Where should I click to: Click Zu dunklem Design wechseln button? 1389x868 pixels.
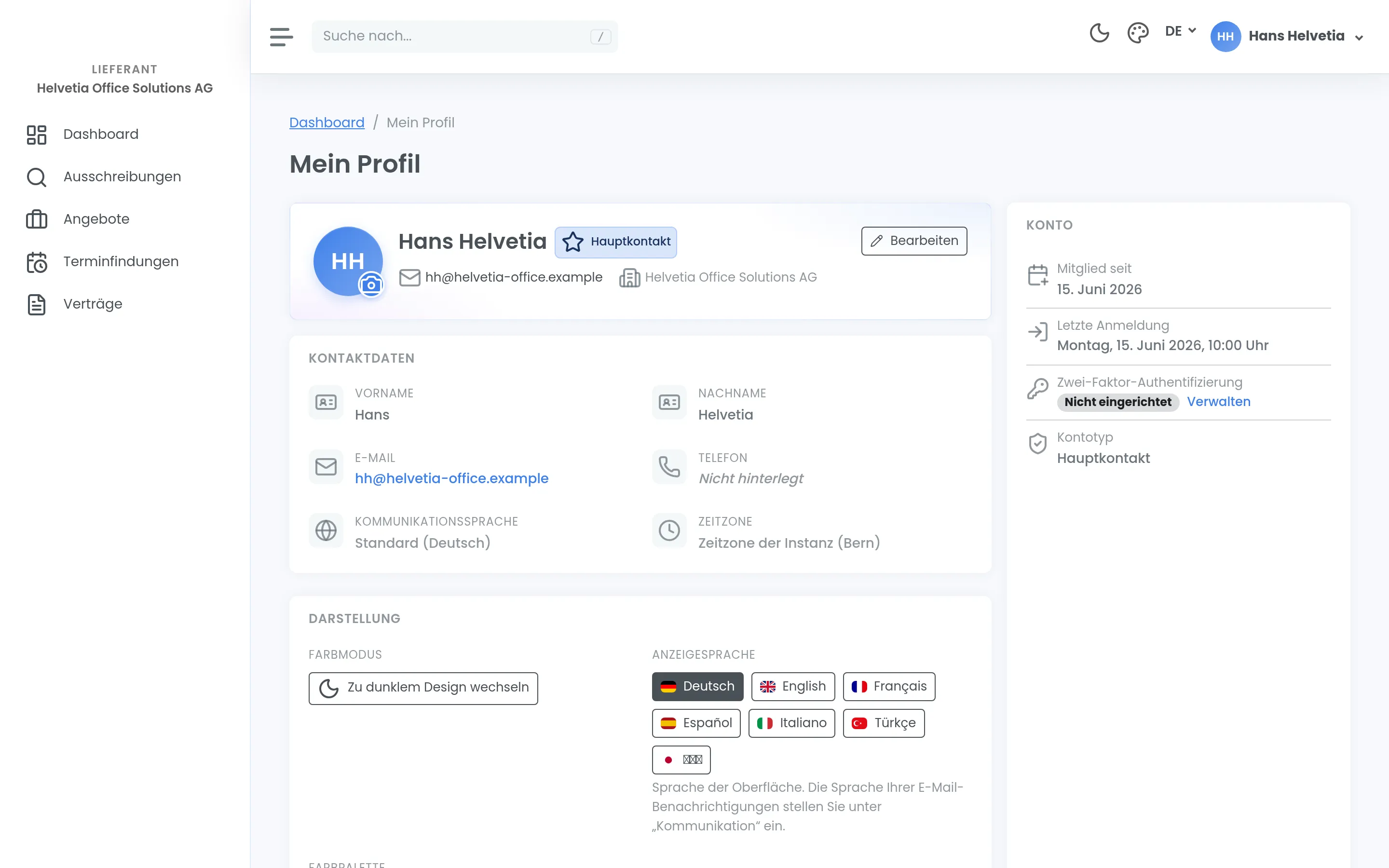click(x=423, y=688)
